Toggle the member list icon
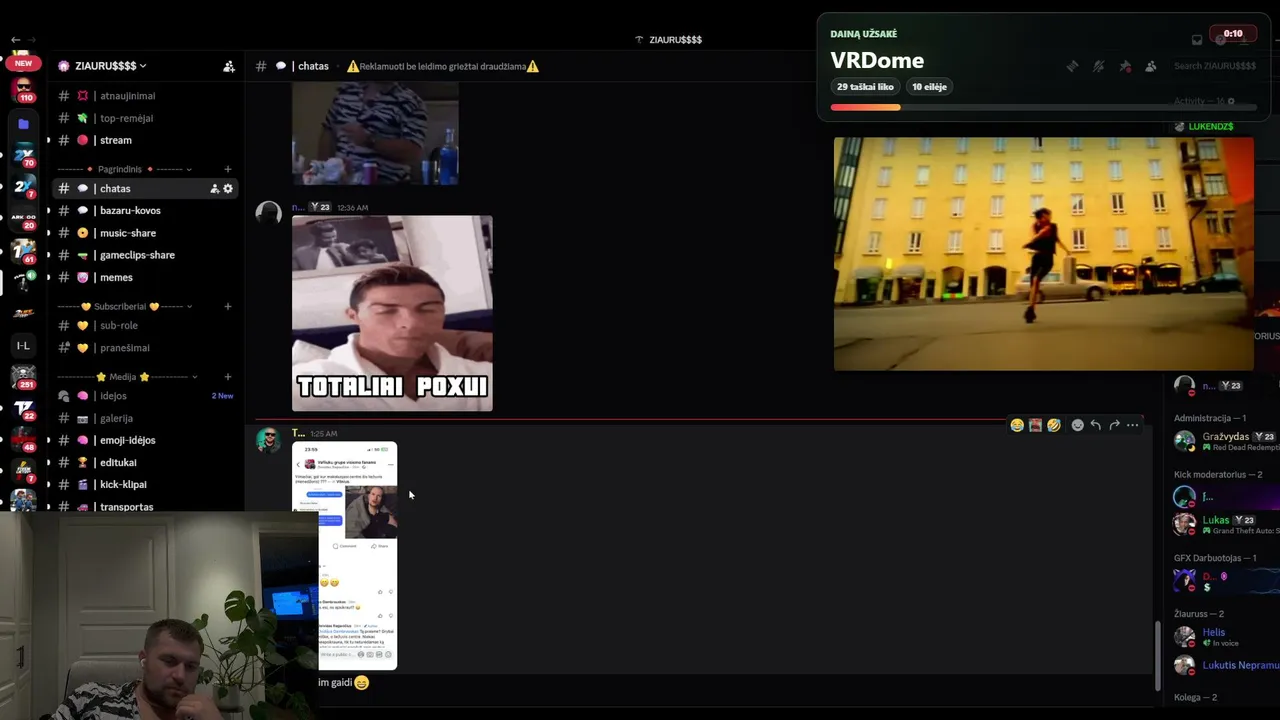Screen dimensions: 1280x720 pos(1151,66)
